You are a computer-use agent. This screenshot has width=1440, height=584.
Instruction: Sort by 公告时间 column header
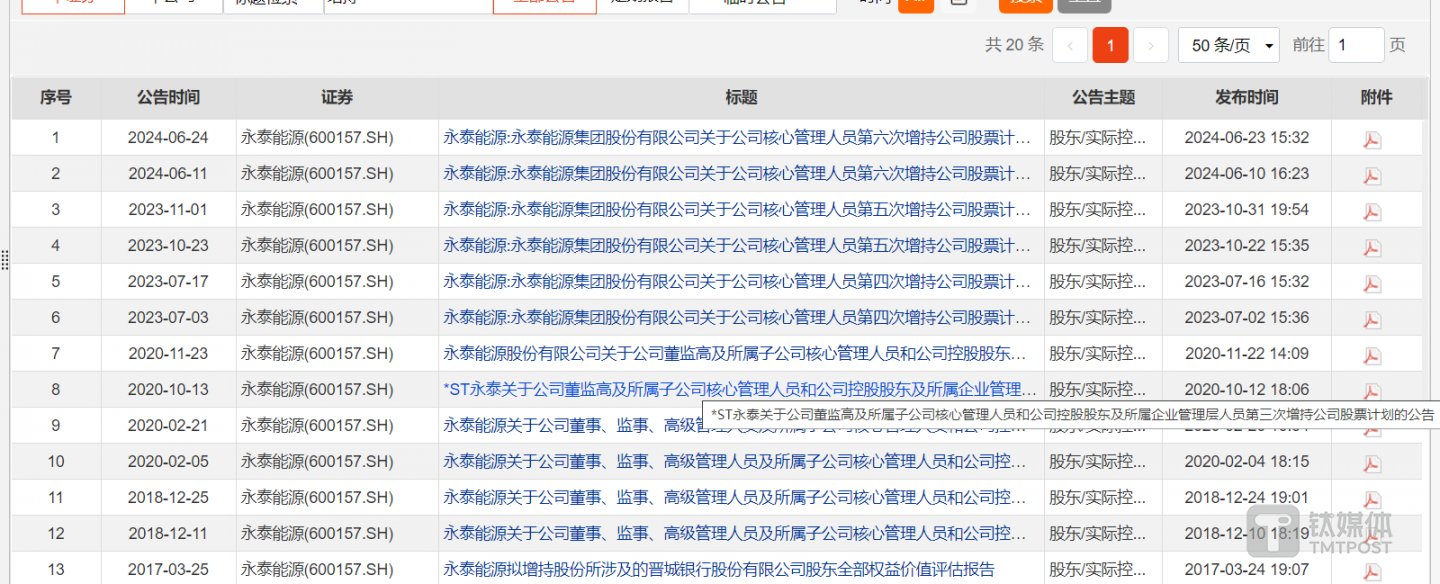(x=168, y=97)
